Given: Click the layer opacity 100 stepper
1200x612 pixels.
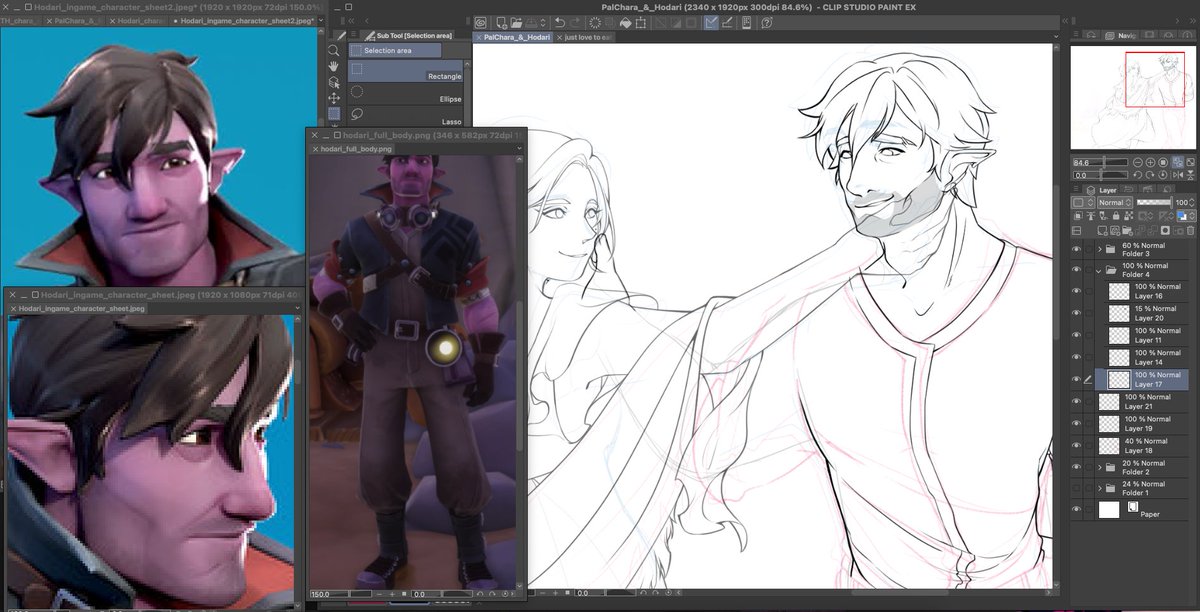Looking at the screenshot, I should point(1191,202).
